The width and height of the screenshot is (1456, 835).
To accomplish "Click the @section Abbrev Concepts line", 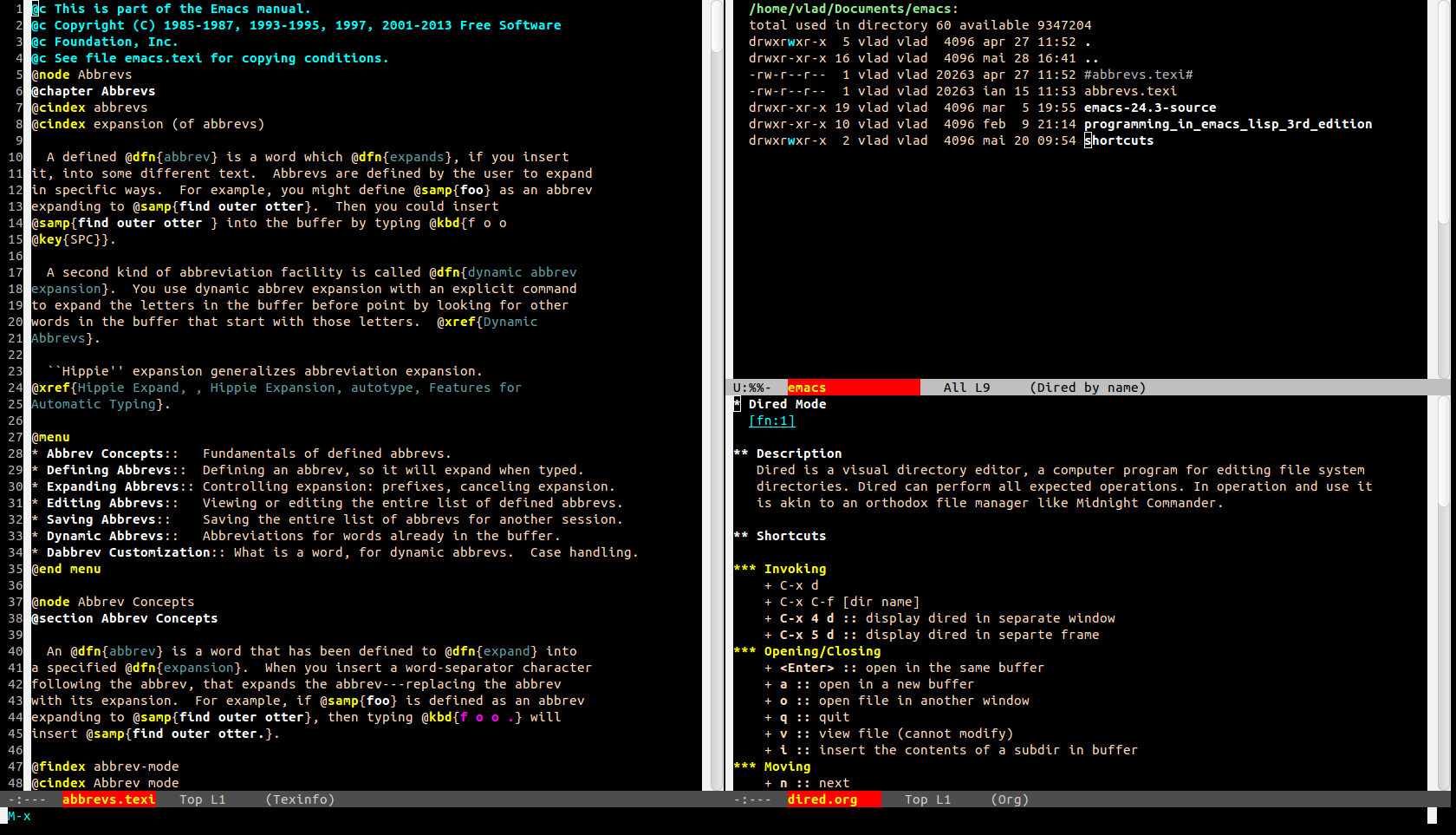I will click(125, 618).
